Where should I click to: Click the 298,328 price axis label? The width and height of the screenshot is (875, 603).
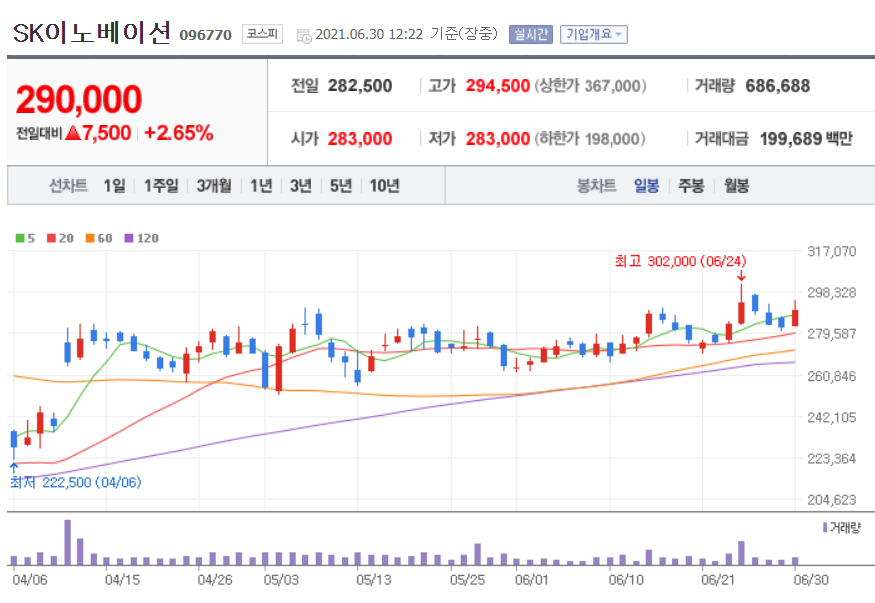click(831, 292)
